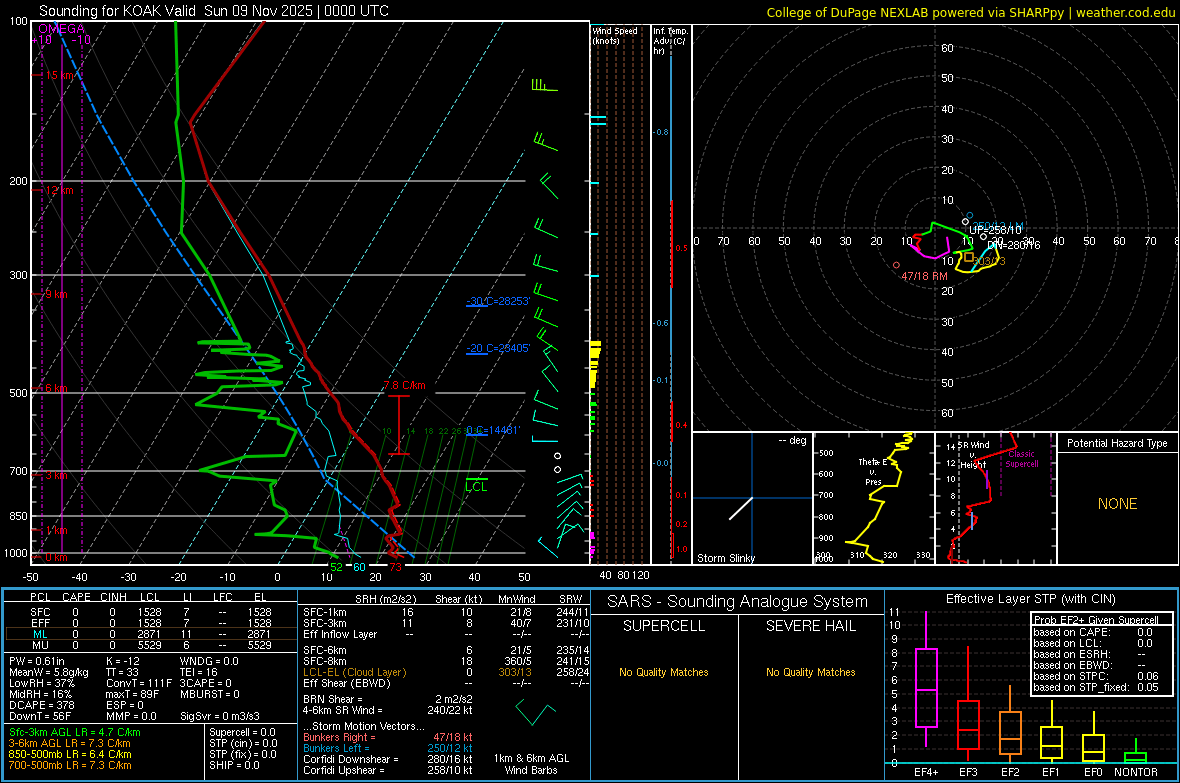Click No Quality Matches under SUPERCELL
1180x783 pixels.
coord(664,672)
